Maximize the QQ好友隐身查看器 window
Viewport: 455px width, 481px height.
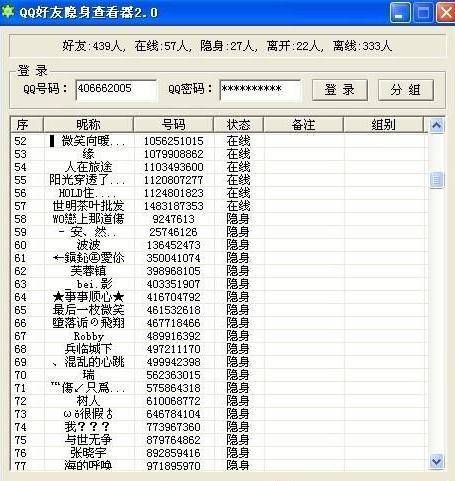point(423,12)
